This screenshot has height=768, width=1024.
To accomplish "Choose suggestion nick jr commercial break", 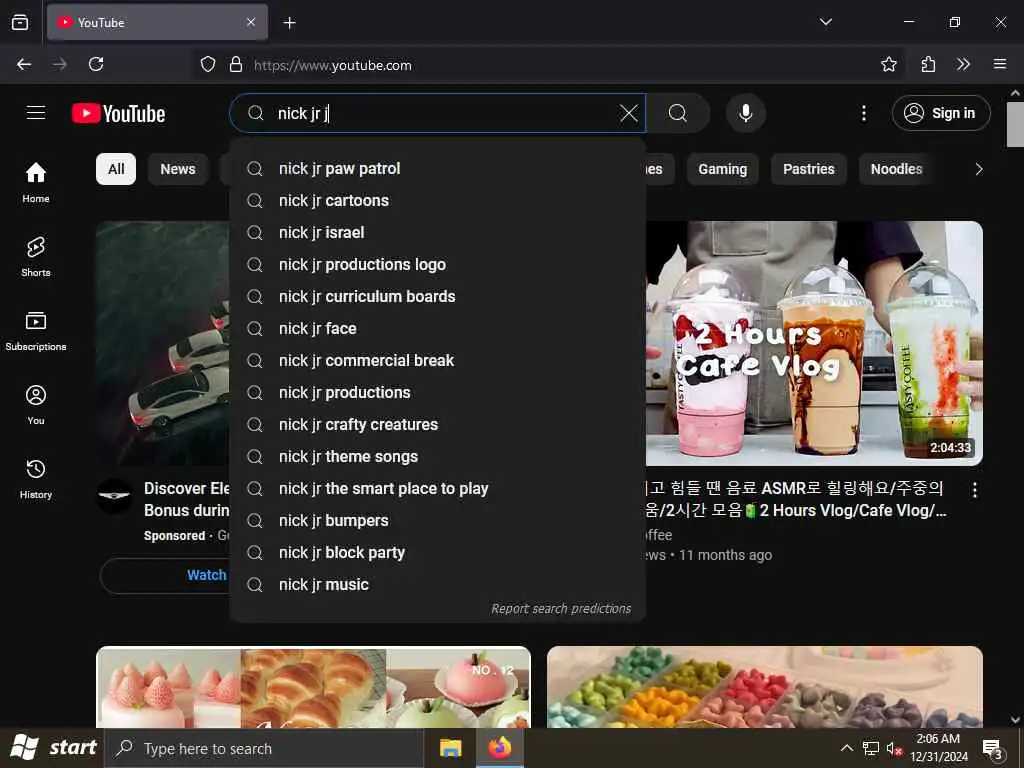I will click(438, 360).
